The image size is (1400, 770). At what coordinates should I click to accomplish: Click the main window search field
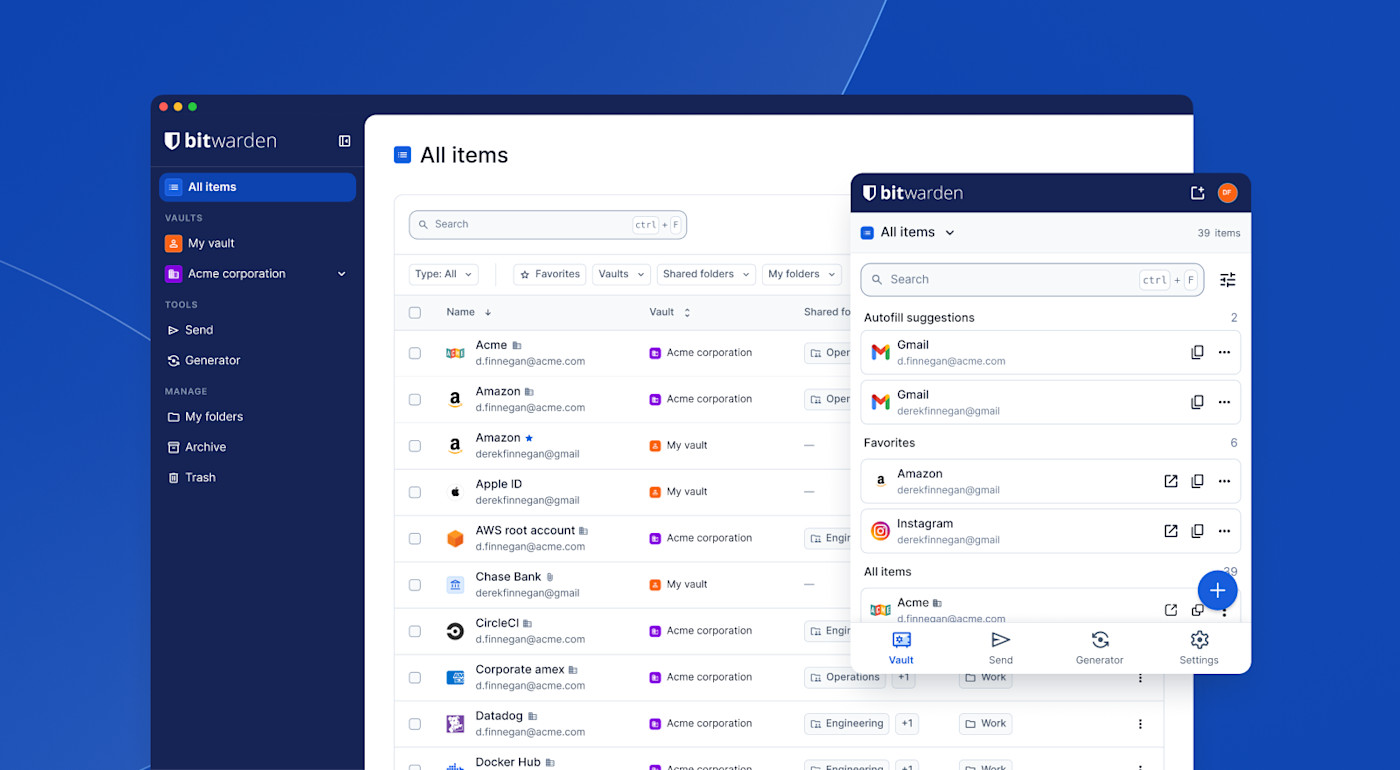coord(548,225)
